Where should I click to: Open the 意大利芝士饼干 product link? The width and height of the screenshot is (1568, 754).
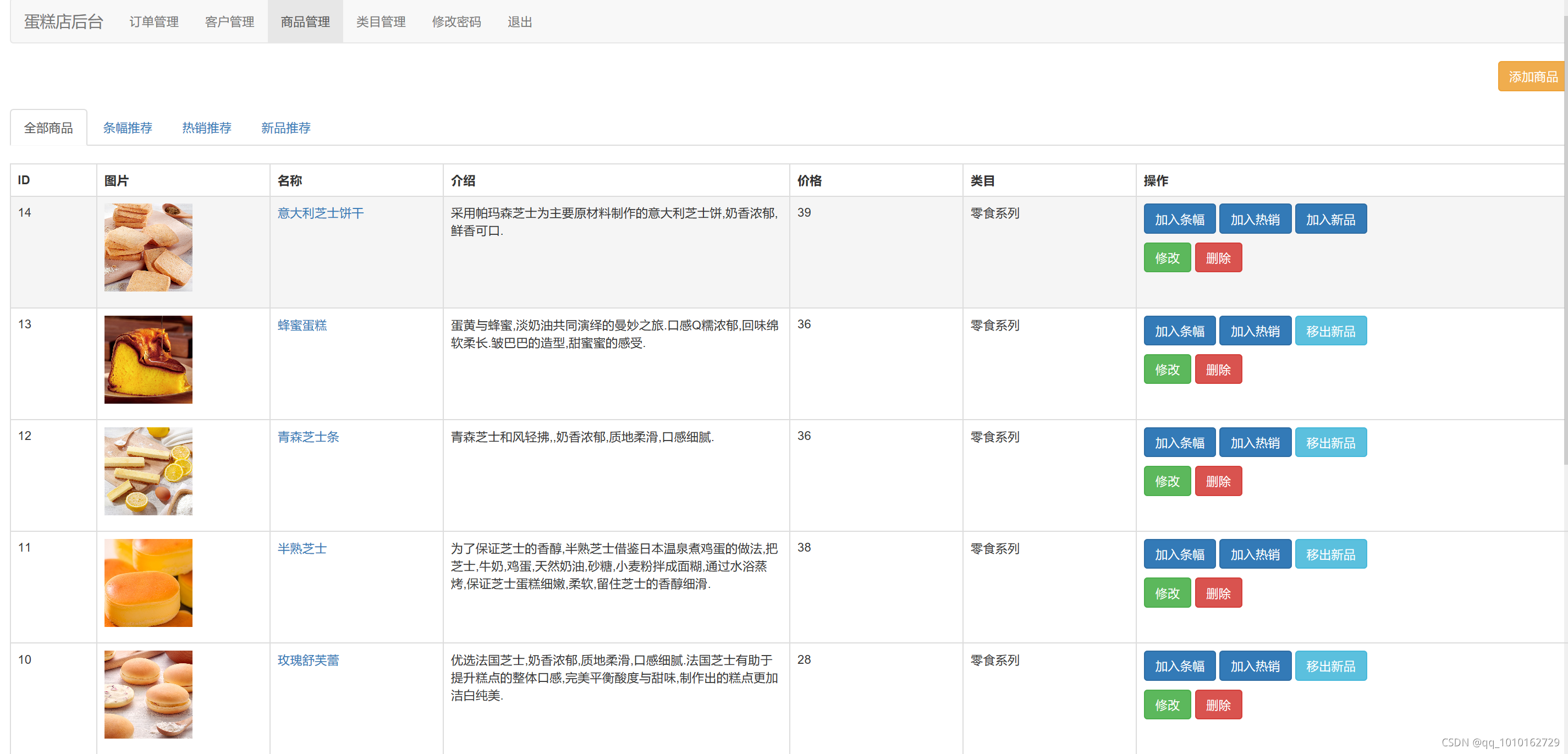tap(320, 213)
